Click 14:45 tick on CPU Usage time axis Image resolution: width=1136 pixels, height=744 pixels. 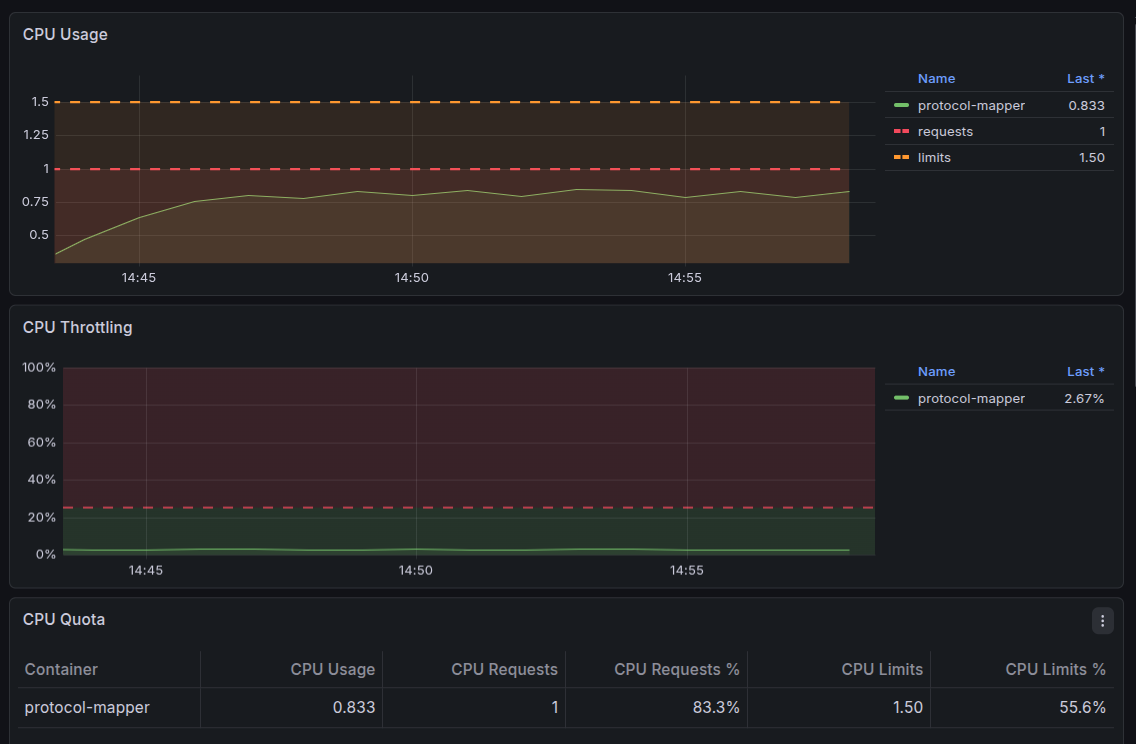[138, 277]
